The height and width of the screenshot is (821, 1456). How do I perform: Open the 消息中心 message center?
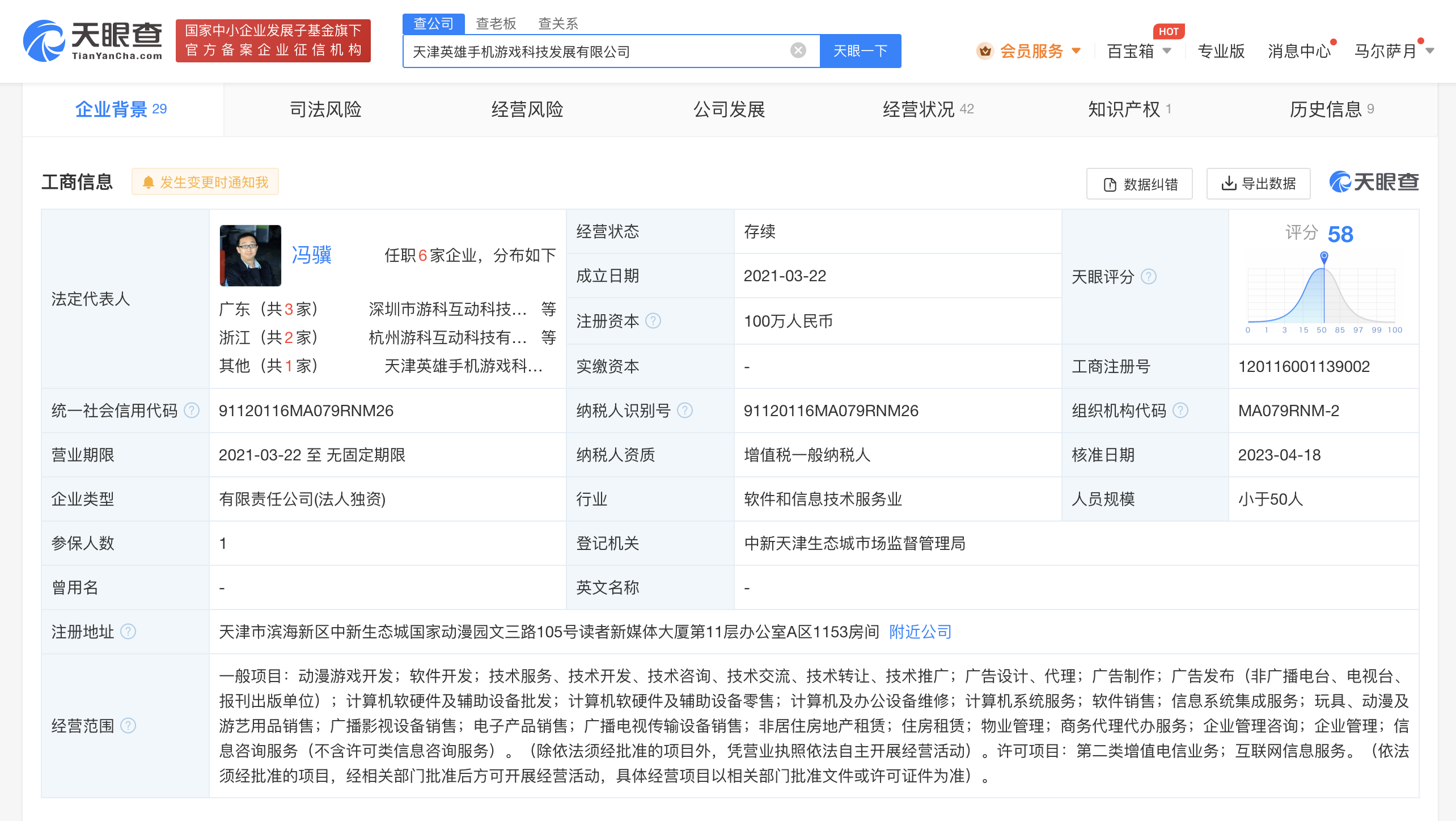[x=1298, y=51]
